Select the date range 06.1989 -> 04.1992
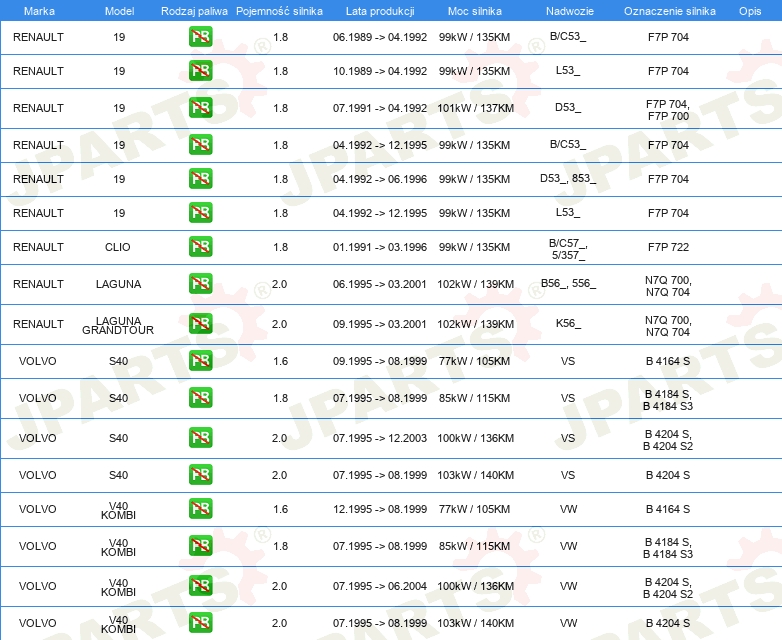The width and height of the screenshot is (782, 640). click(380, 37)
